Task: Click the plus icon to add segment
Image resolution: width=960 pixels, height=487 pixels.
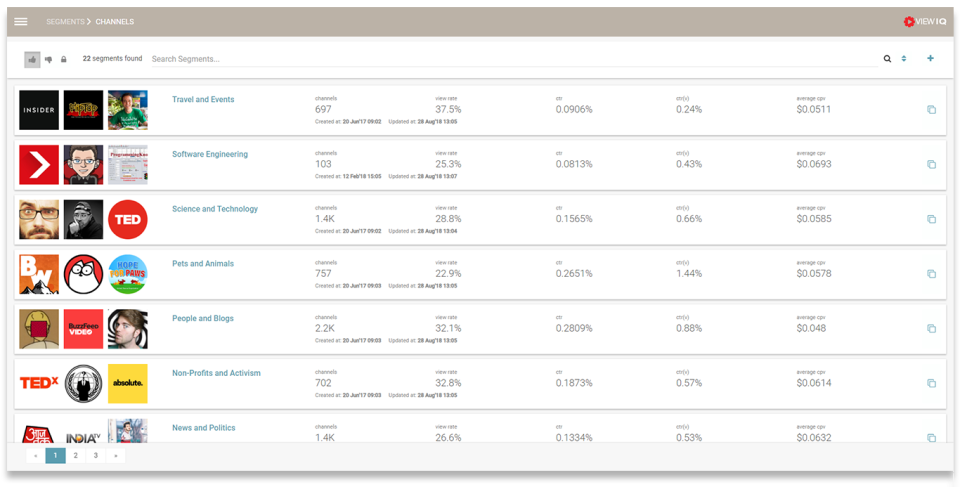Action: click(931, 59)
